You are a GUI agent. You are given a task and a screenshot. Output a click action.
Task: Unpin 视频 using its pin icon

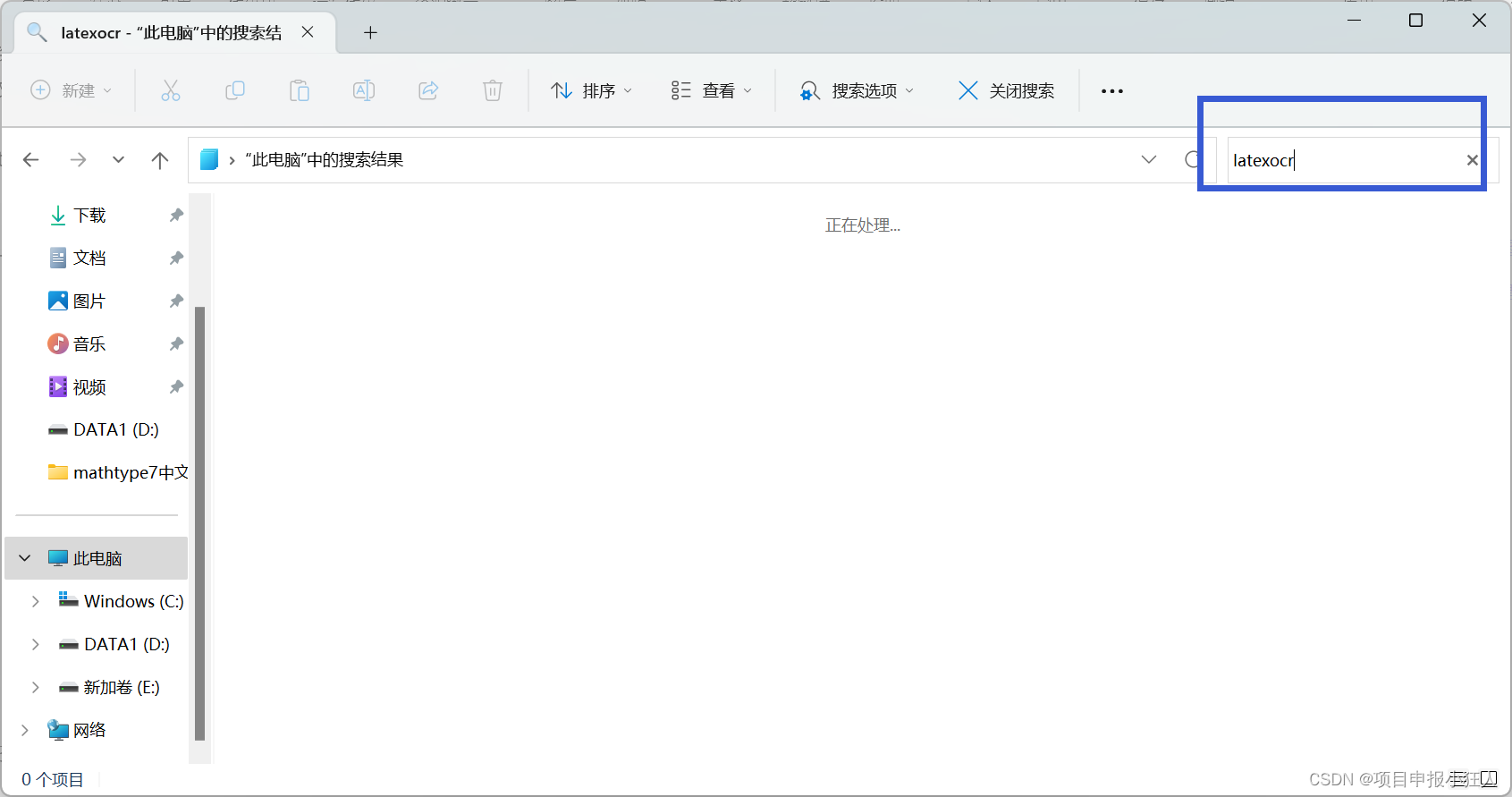tap(176, 386)
